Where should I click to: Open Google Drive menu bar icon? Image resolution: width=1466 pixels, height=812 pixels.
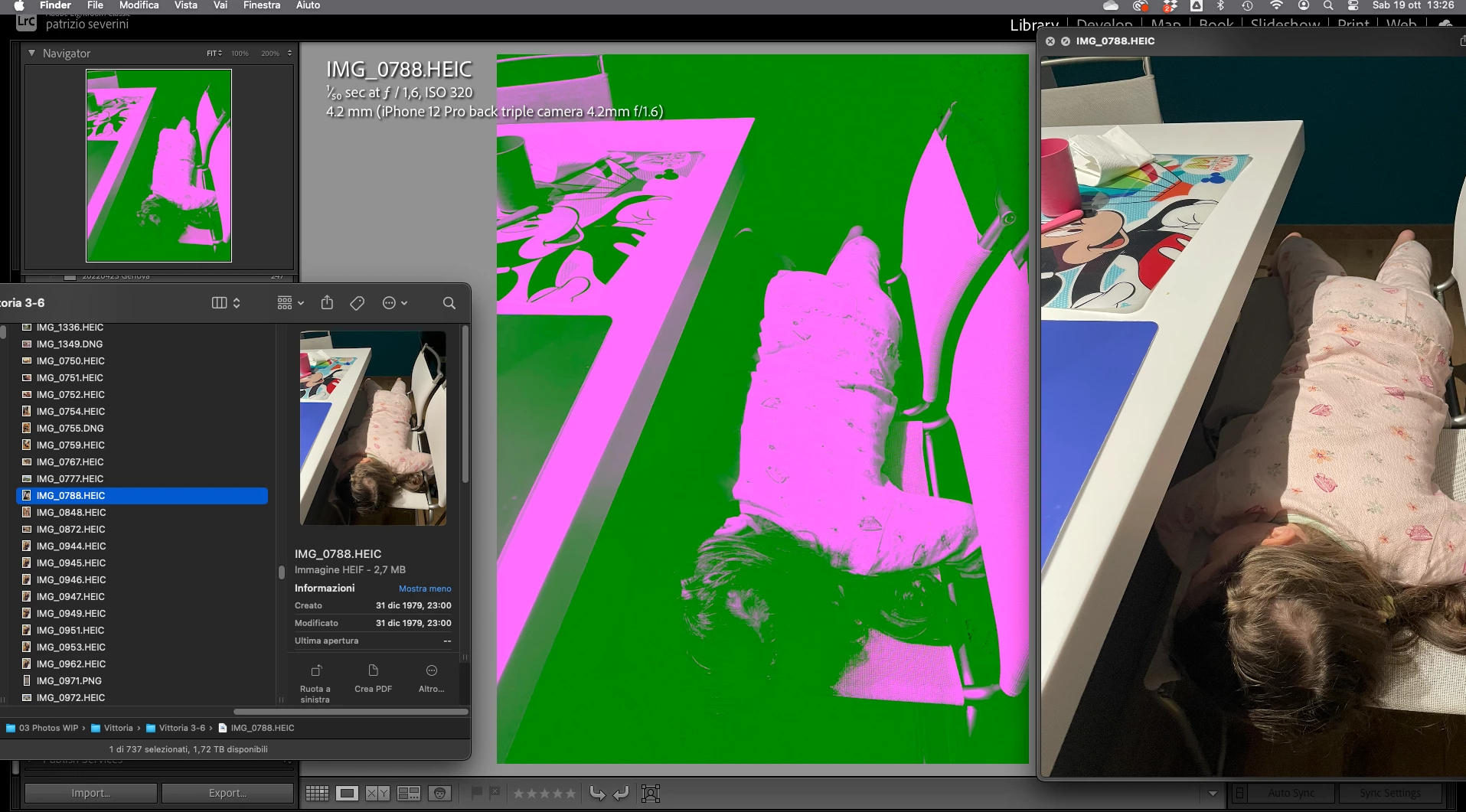pos(1196,5)
